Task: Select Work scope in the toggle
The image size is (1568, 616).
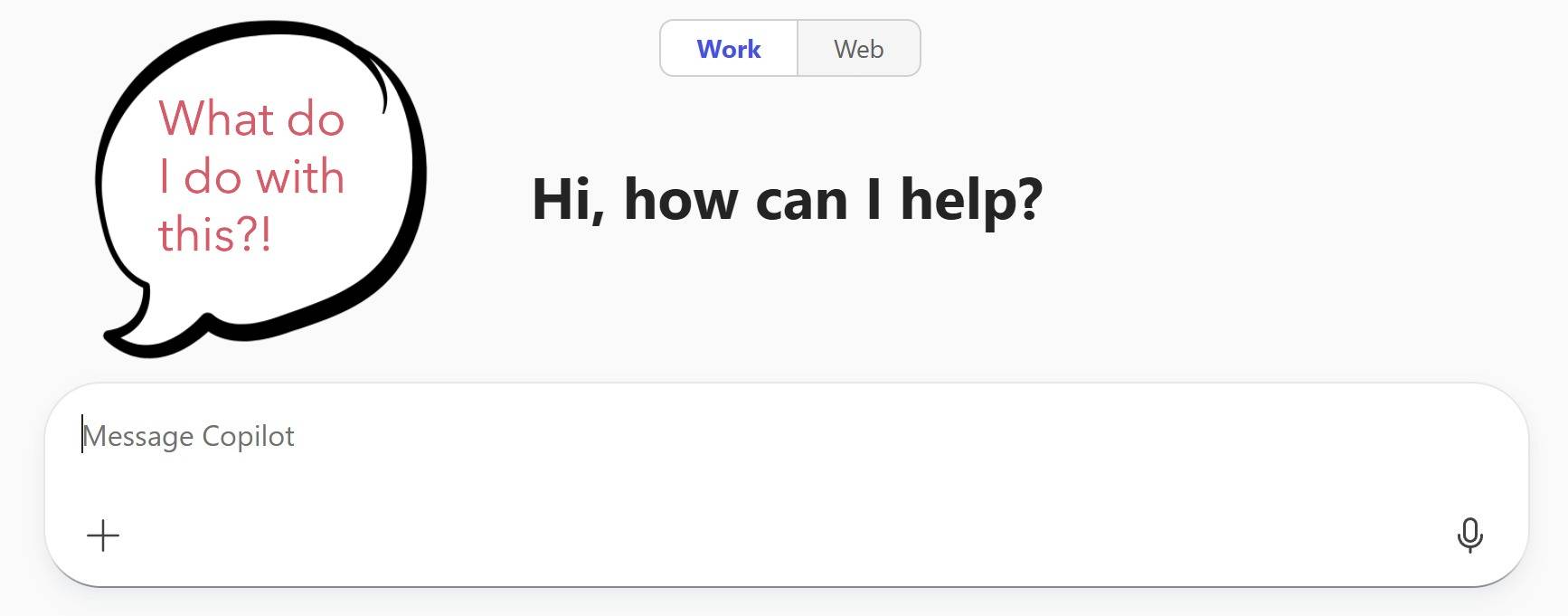Action: (729, 49)
